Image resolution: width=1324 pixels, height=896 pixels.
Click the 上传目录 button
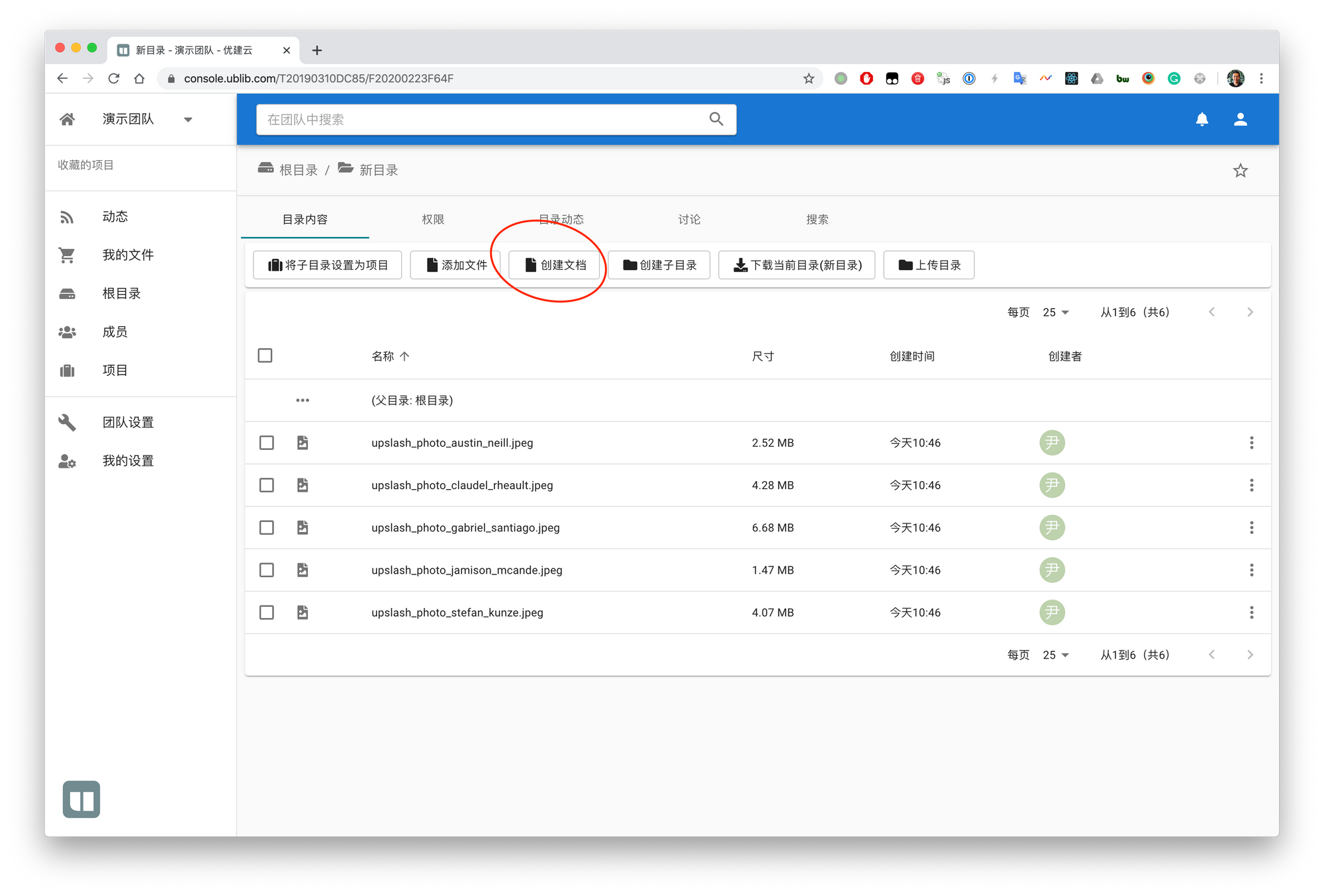pyautogui.click(x=928, y=265)
